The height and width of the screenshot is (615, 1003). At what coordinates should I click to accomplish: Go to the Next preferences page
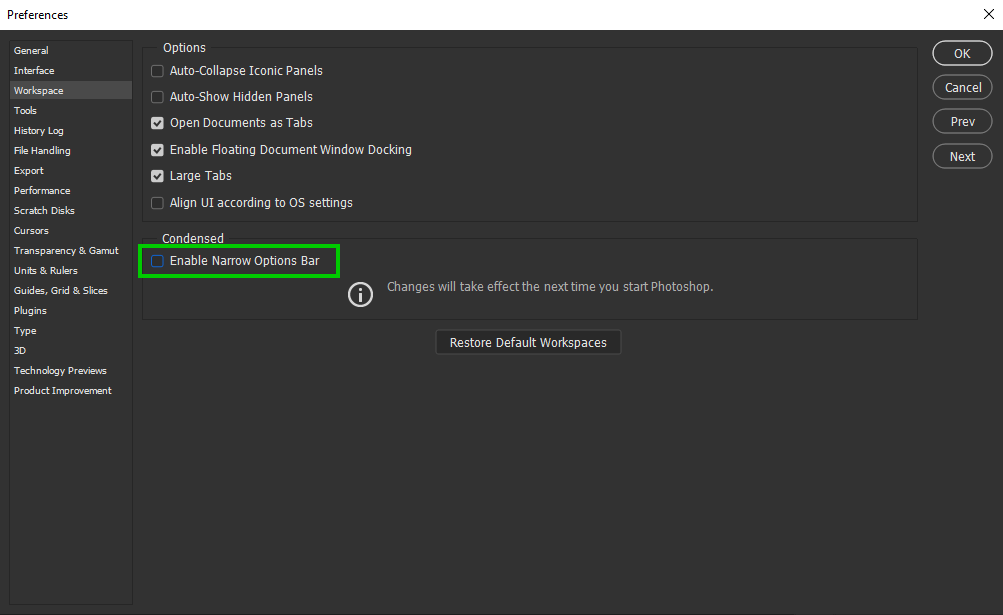[x=961, y=156]
